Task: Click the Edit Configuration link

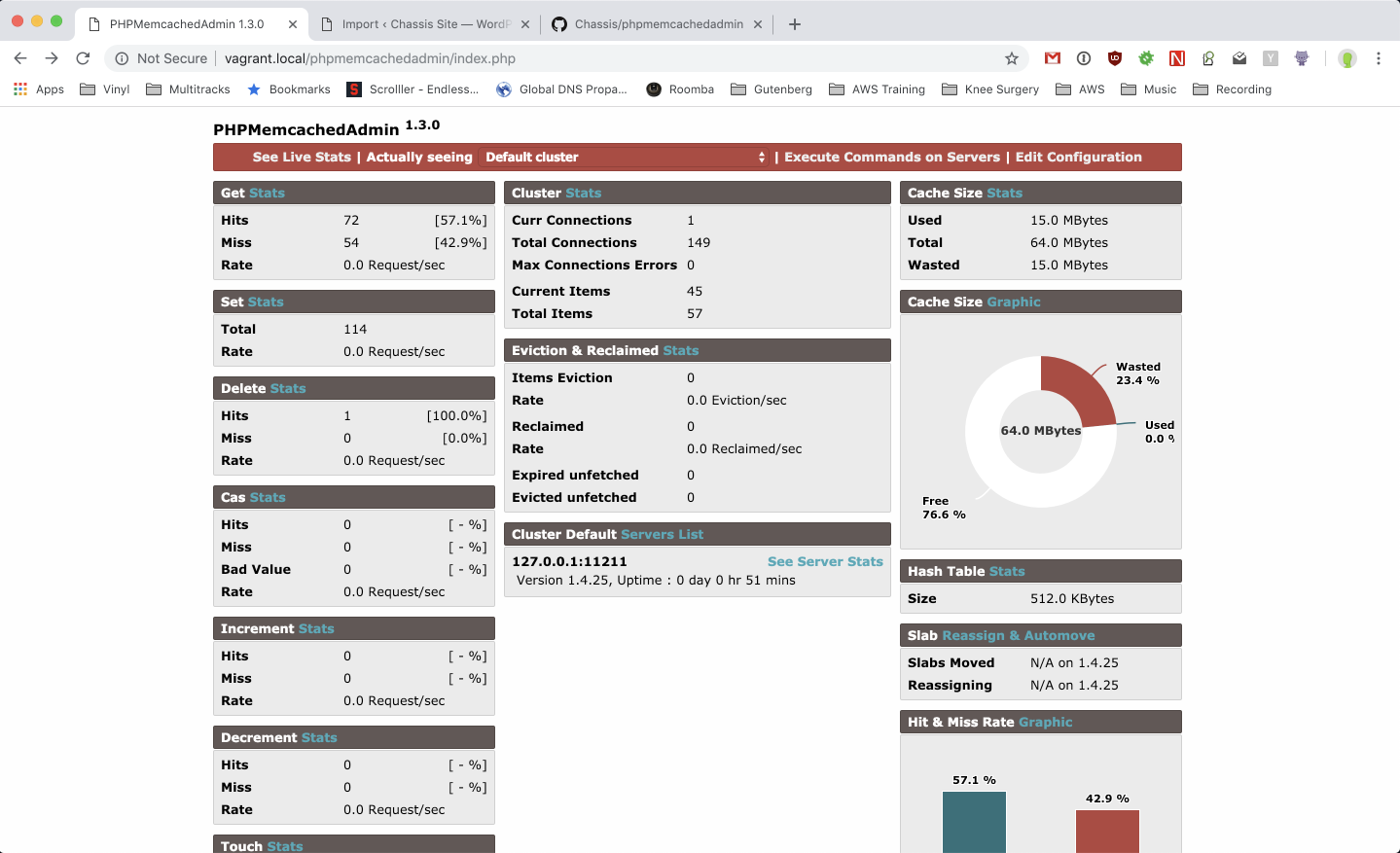Action: (1078, 158)
